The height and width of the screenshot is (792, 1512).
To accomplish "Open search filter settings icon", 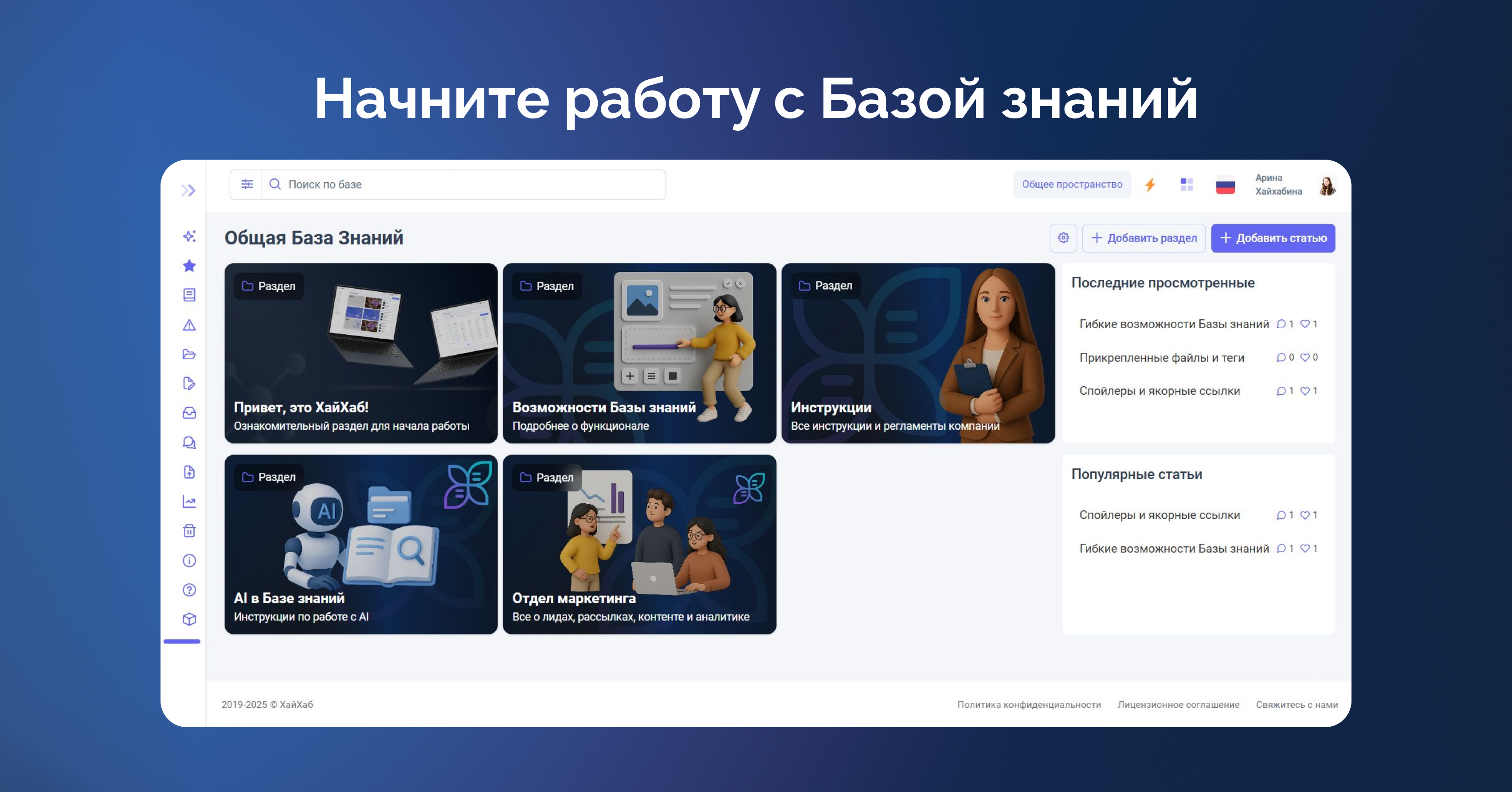I will pos(247,184).
